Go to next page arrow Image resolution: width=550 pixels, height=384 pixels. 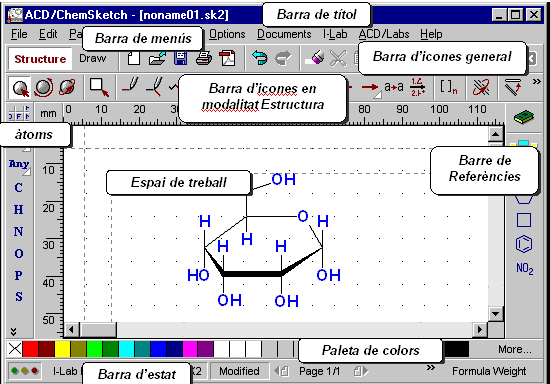tap(361, 371)
